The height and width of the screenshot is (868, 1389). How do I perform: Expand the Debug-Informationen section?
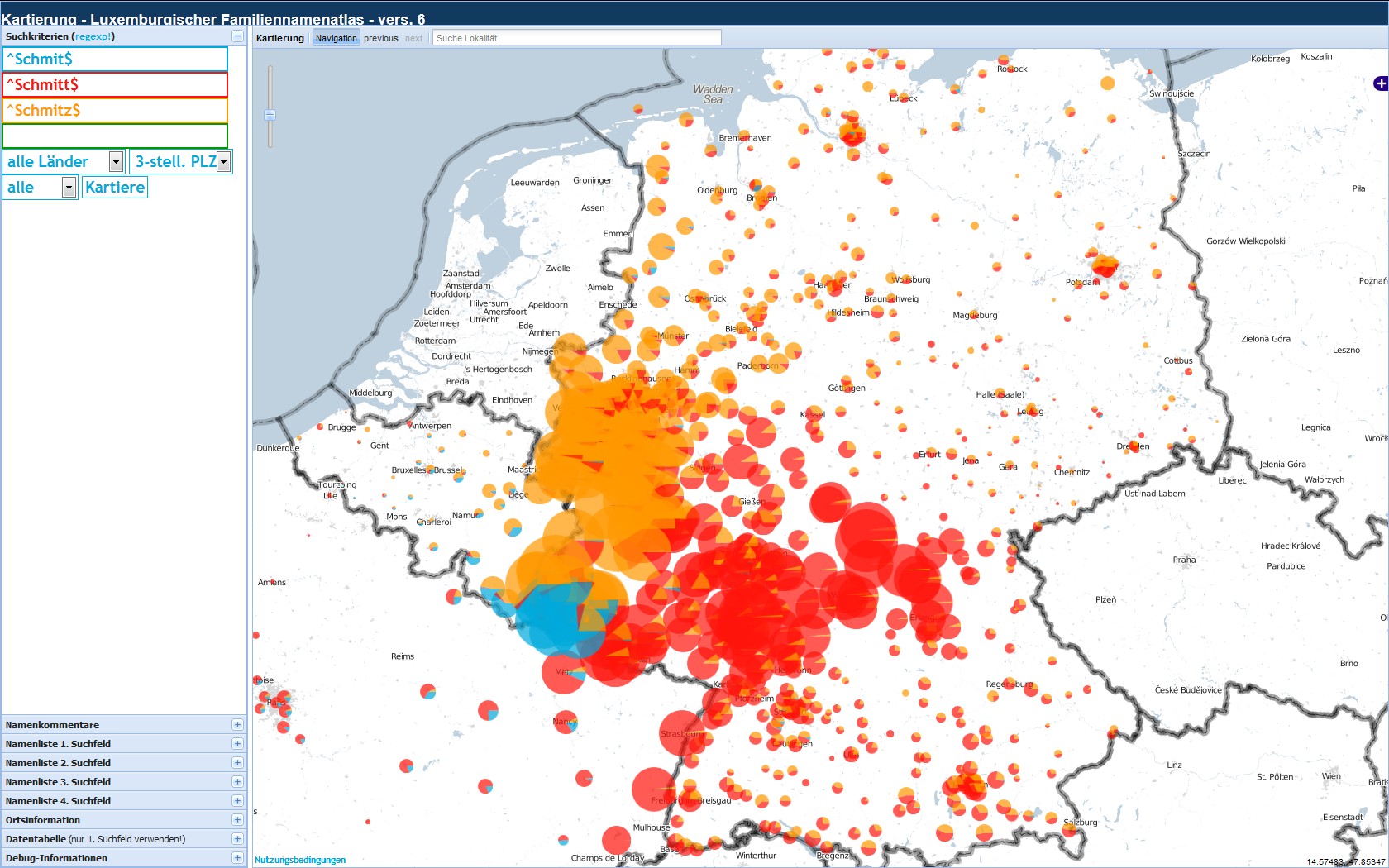(x=237, y=858)
